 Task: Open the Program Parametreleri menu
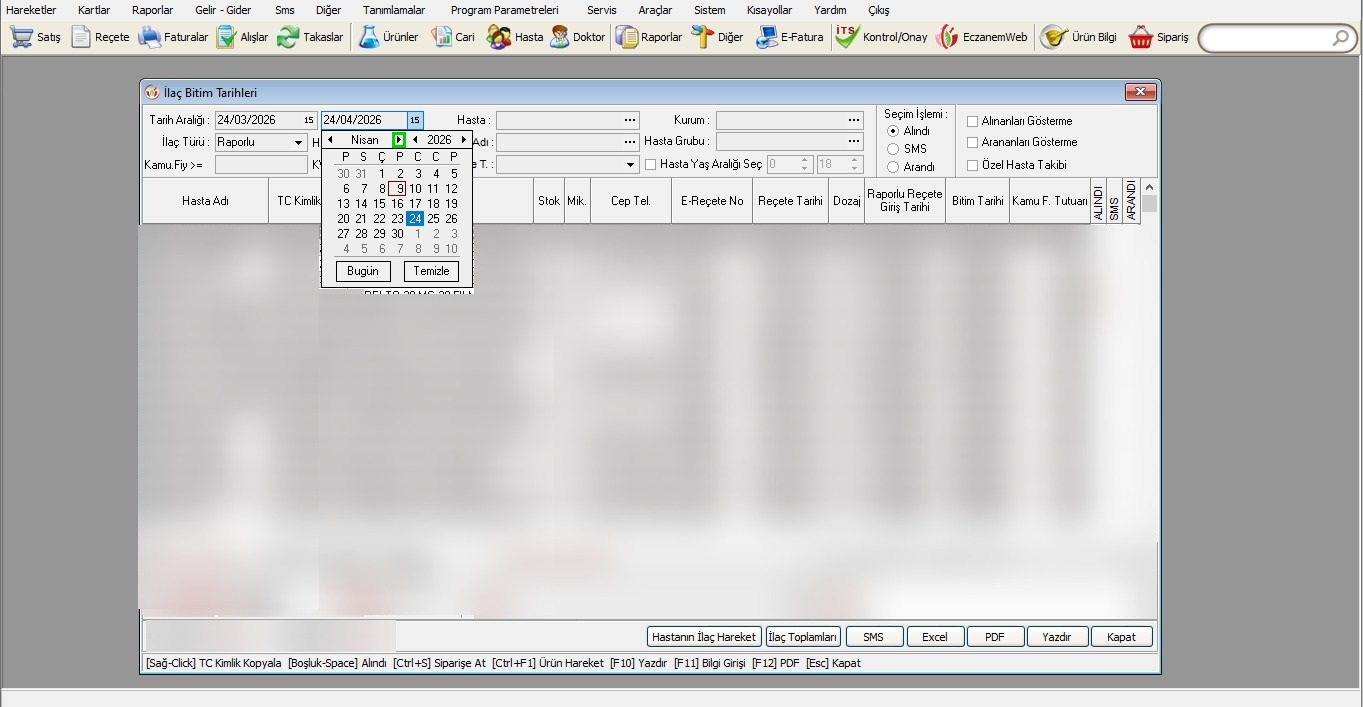tap(504, 10)
